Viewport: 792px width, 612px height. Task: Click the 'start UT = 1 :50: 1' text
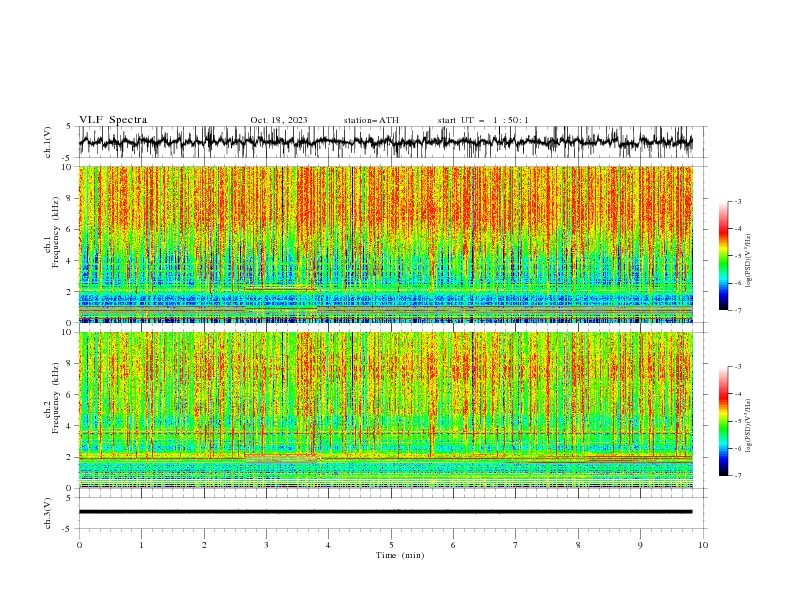[x=483, y=120]
